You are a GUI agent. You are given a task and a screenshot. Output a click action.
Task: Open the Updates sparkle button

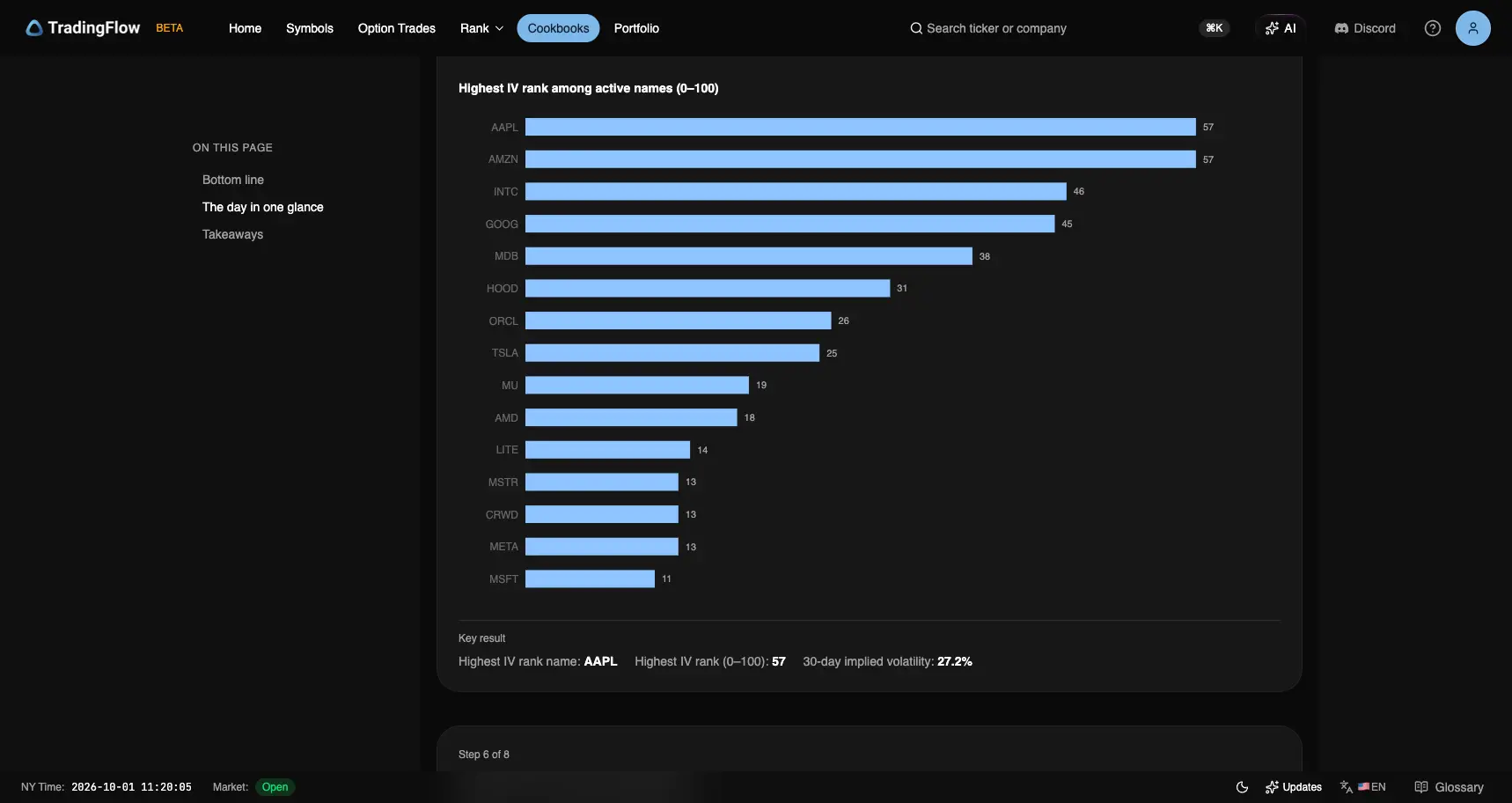pyautogui.click(x=1294, y=787)
